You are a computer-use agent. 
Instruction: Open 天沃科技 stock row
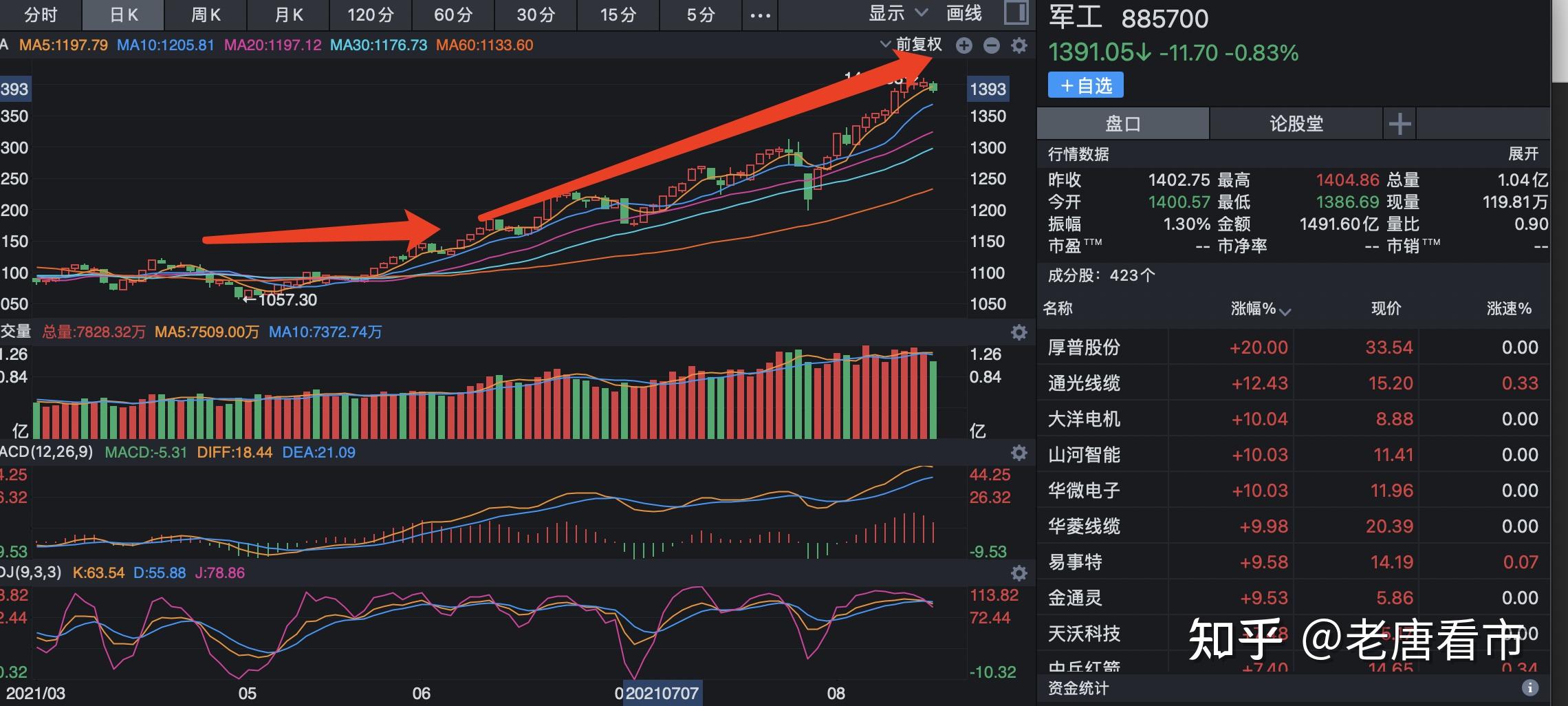point(1294,634)
